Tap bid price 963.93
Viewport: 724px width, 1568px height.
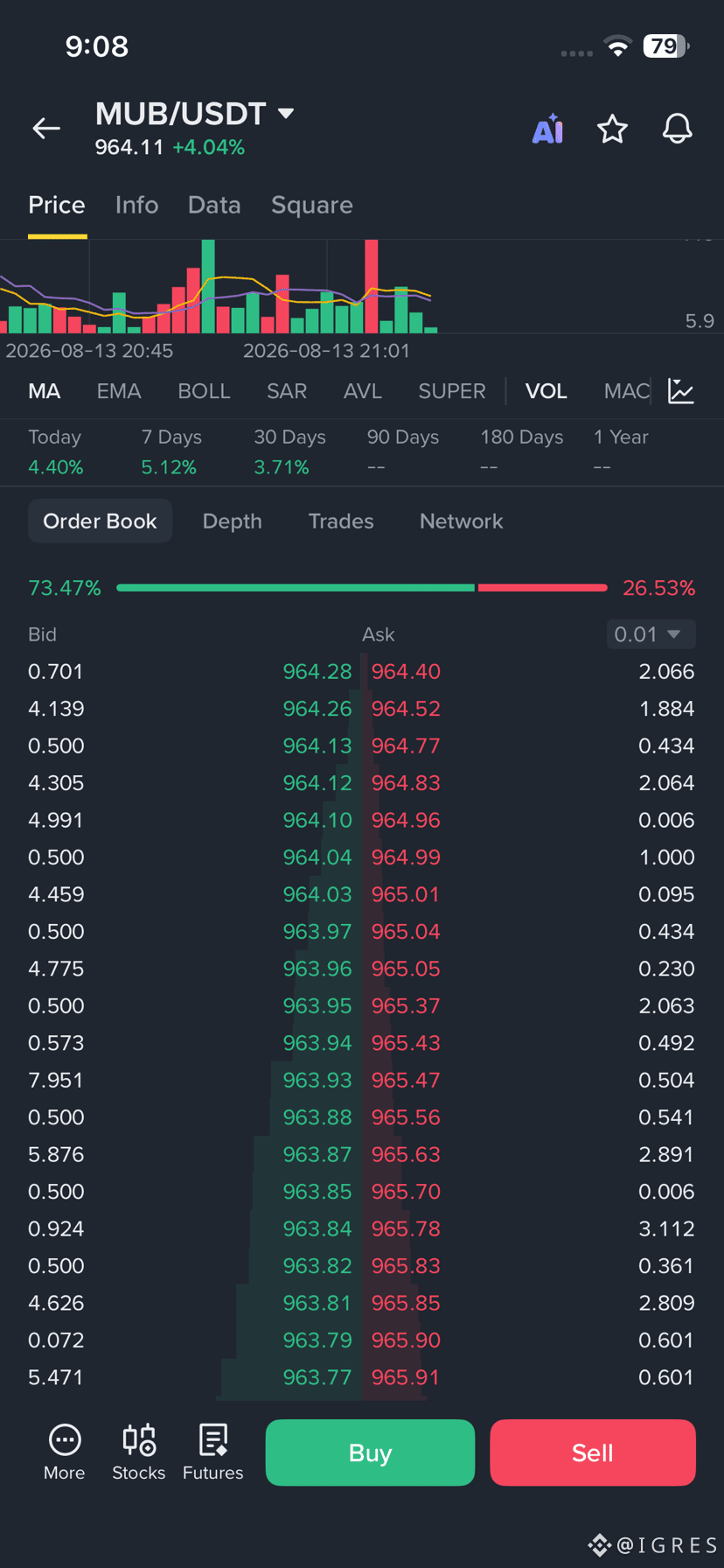(317, 1081)
